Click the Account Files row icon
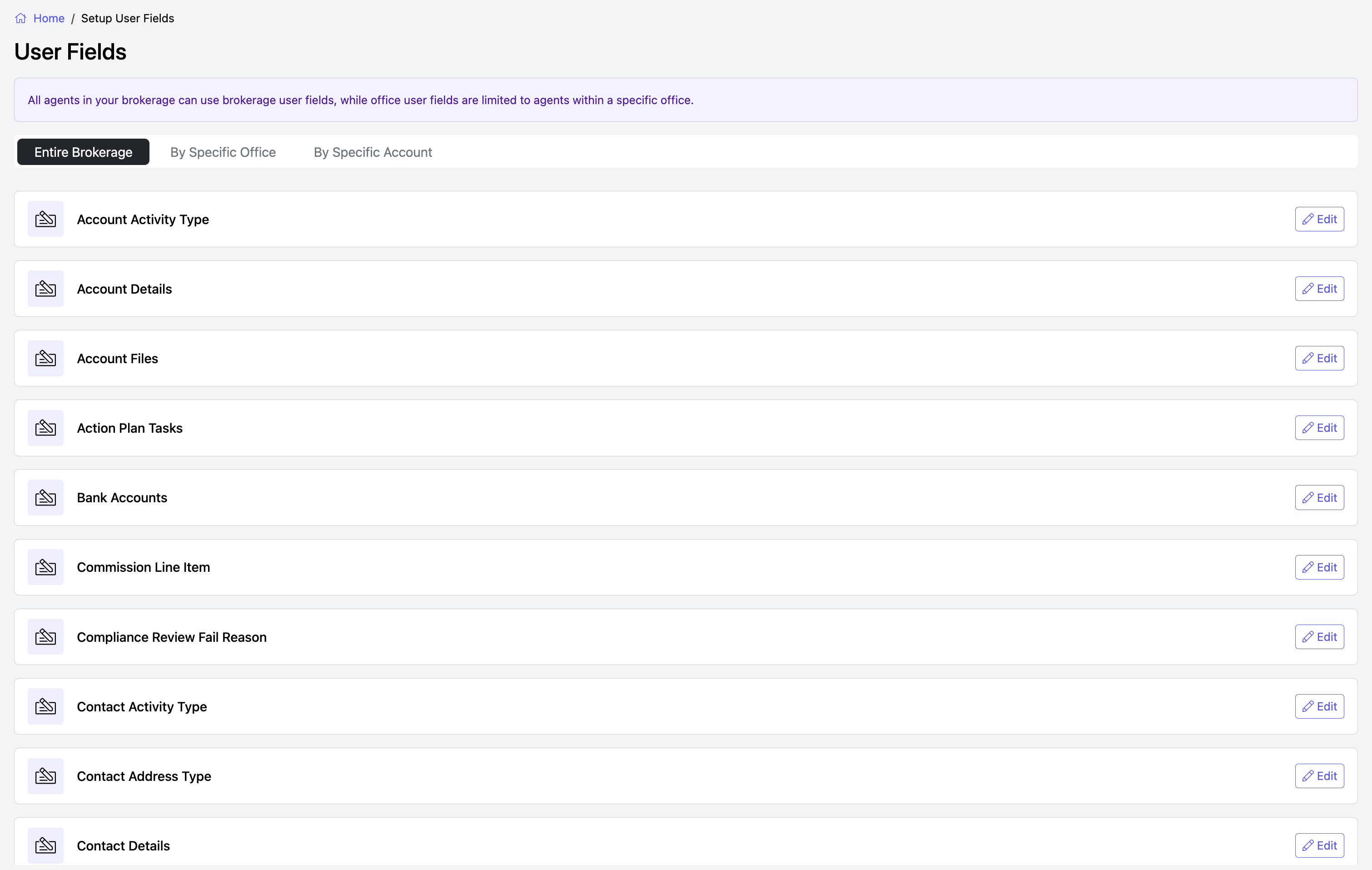Image resolution: width=1372 pixels, height=870 pixels. coord(45,358)
